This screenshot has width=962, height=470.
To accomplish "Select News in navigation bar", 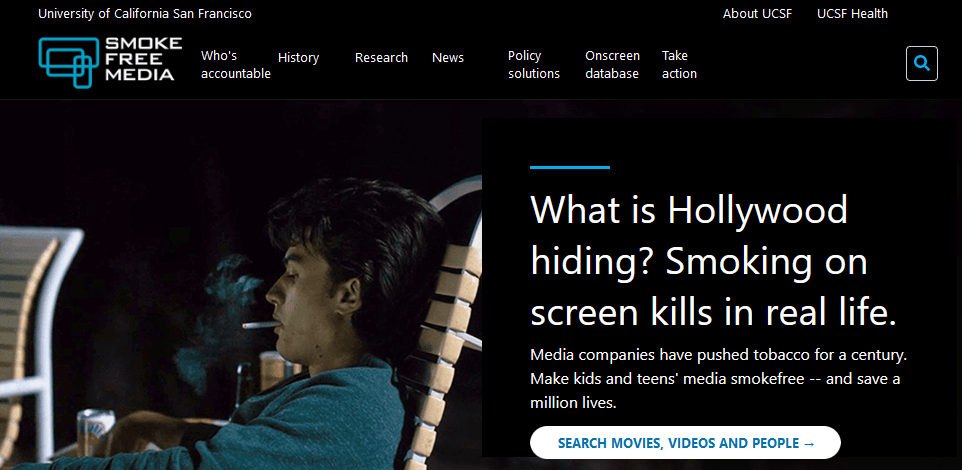I will pos(448,58).
